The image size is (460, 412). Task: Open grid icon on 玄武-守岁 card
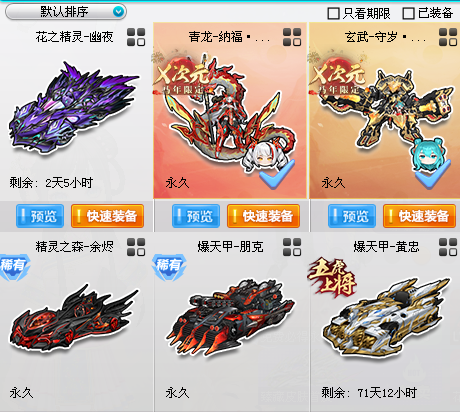[448, 37]
